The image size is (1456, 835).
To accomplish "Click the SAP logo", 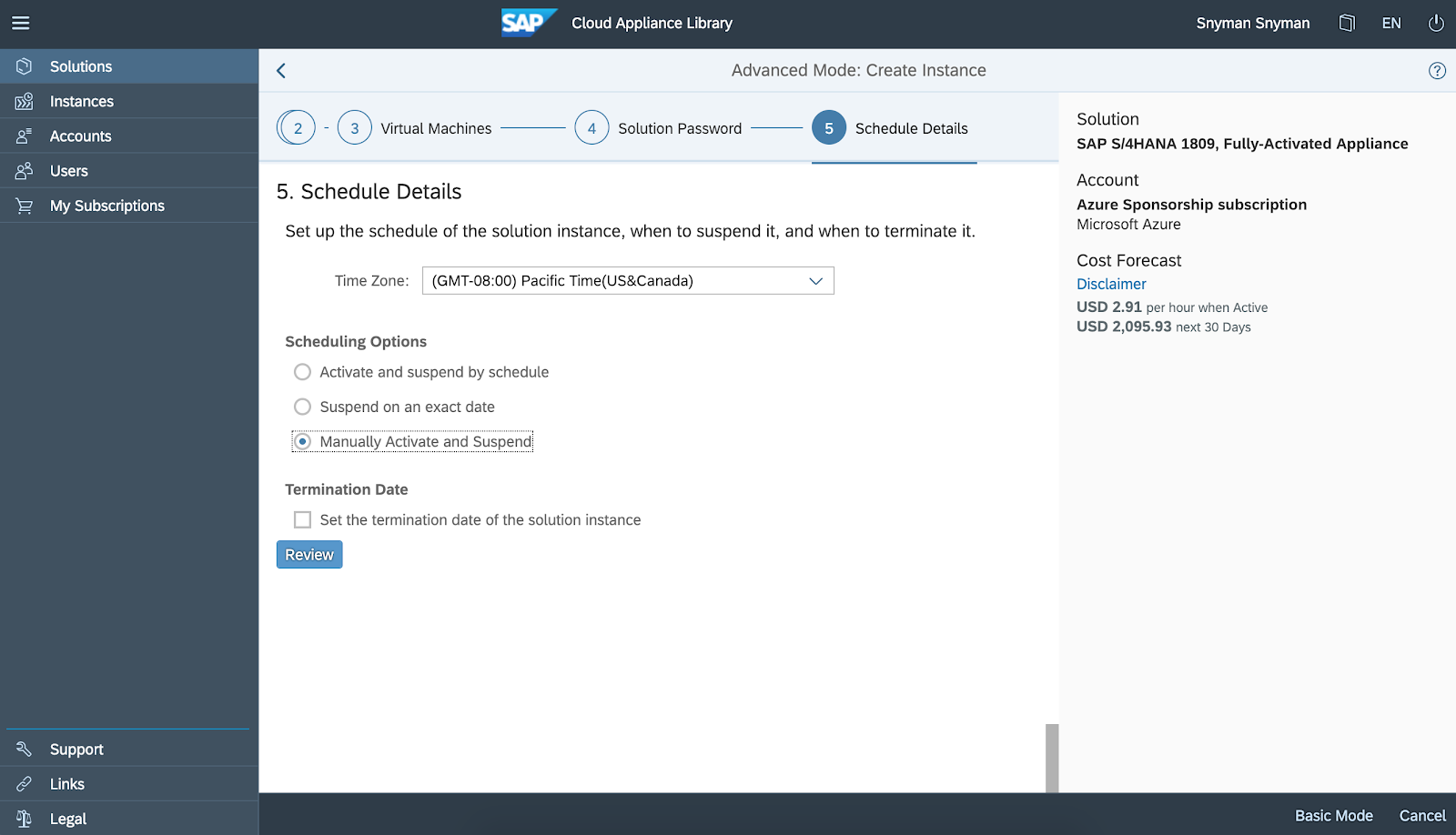I will pos(529,23).
